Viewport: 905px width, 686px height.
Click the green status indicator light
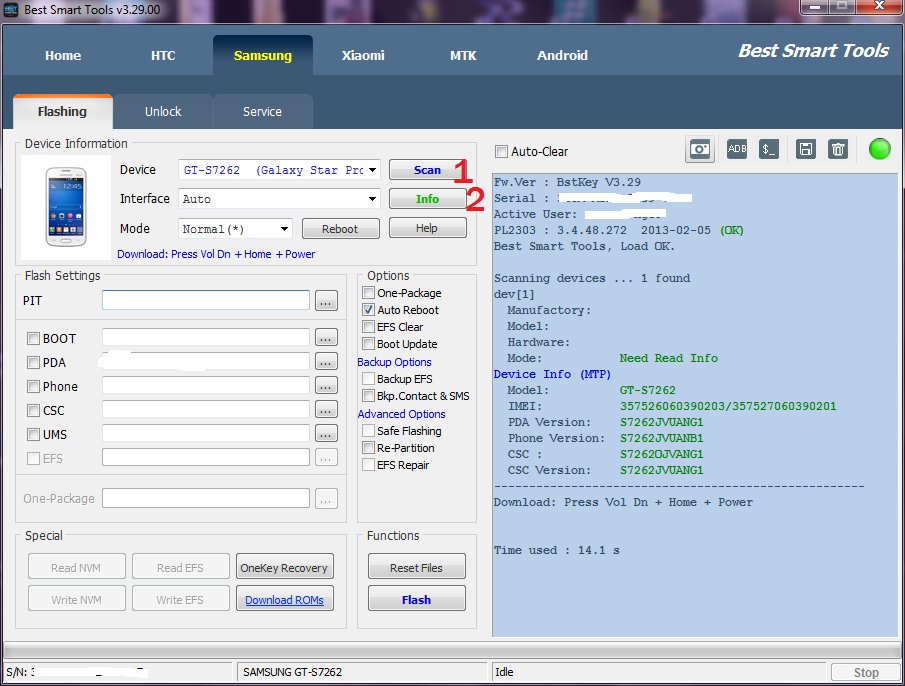coord(880,149)
